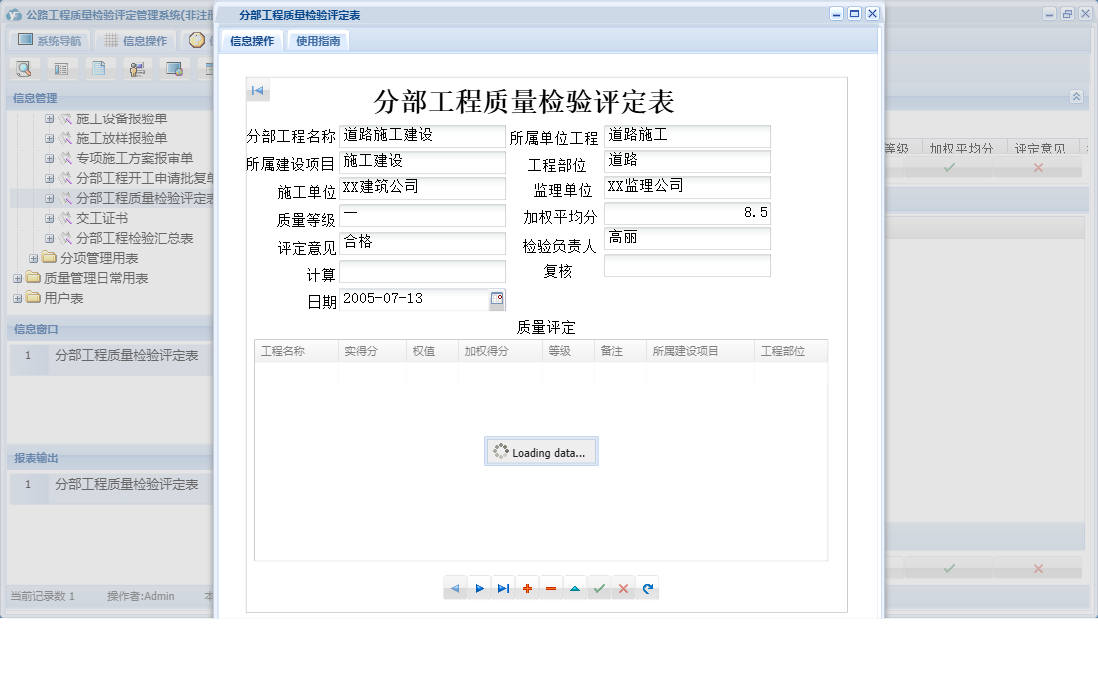
Task: Click inside the 质量等级 input field
Action: 420,216
